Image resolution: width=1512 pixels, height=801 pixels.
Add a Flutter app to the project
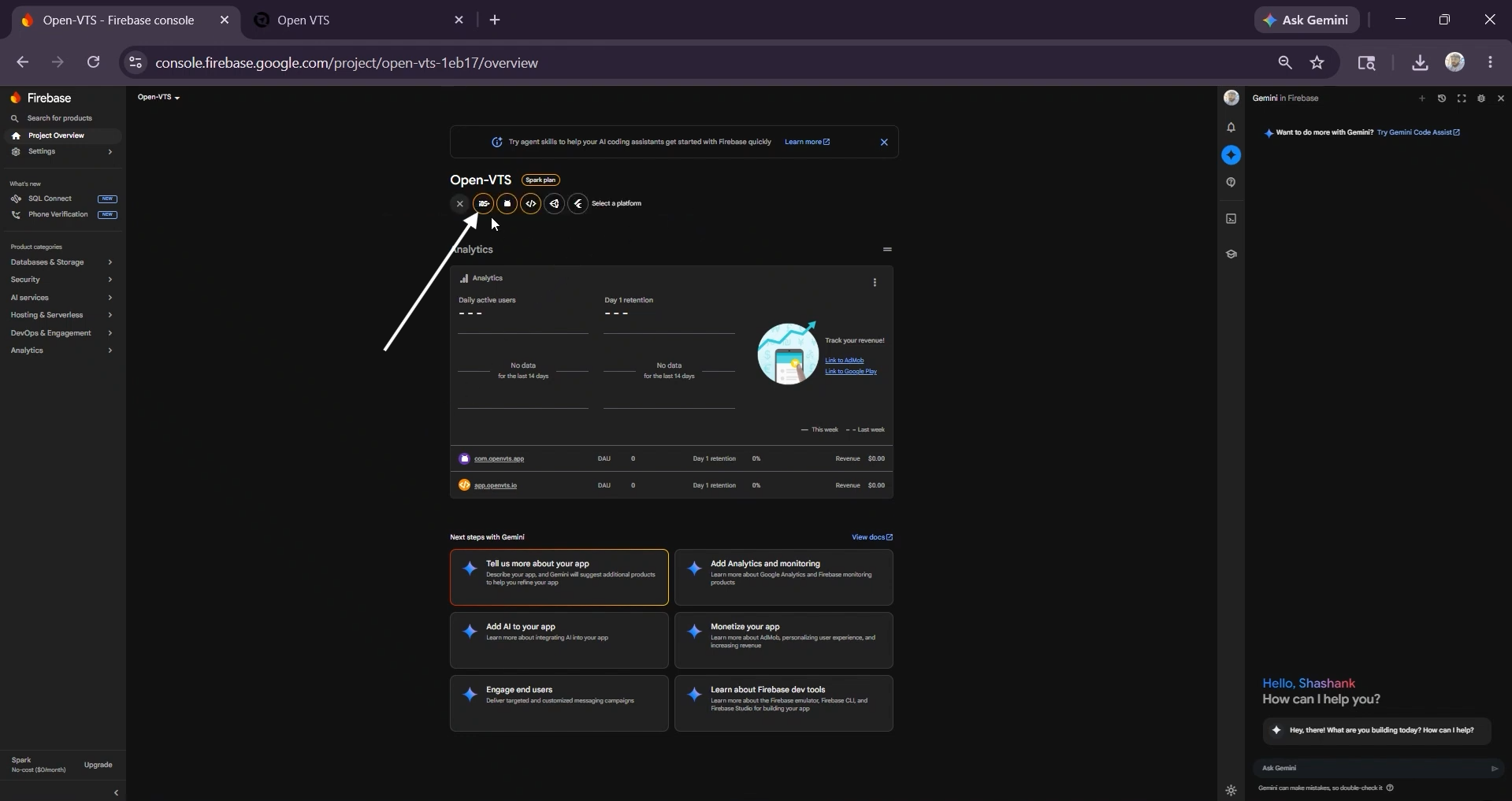tap(578, 204)
